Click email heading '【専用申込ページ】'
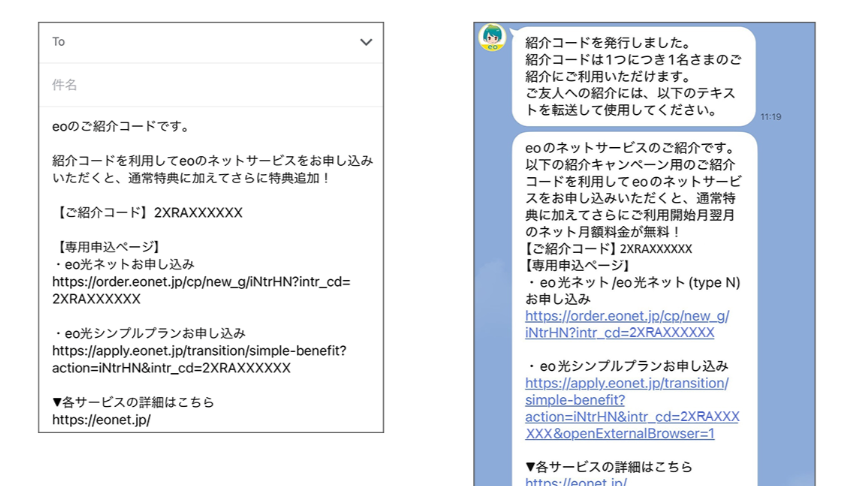The width and height of the screenshot is (859, 486). (x=108, y=247)
